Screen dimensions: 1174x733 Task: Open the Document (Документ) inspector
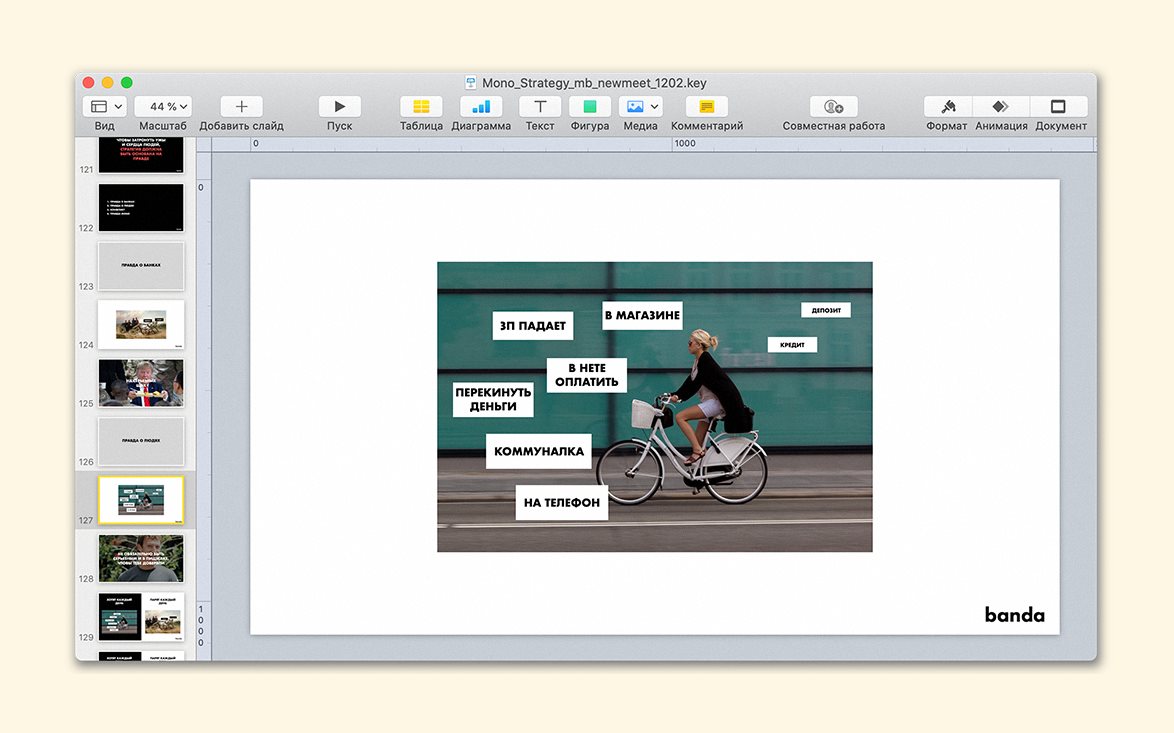pyautogui.click(x=1059, y=106)
